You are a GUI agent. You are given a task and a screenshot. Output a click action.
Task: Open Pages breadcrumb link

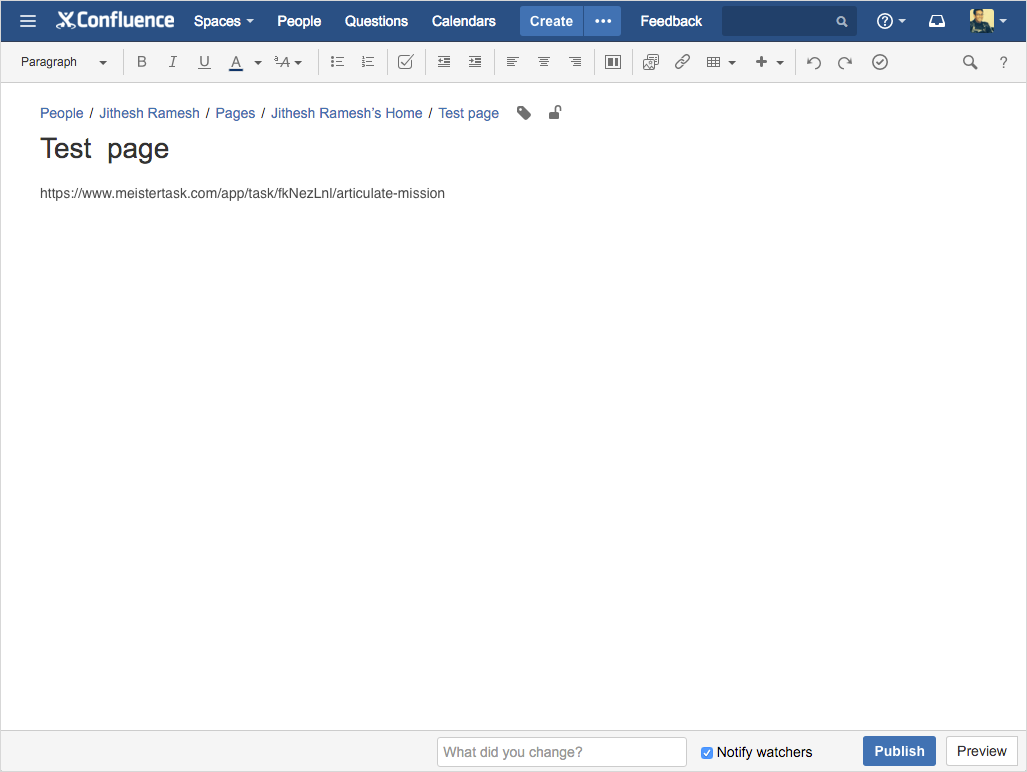[235, 113]
